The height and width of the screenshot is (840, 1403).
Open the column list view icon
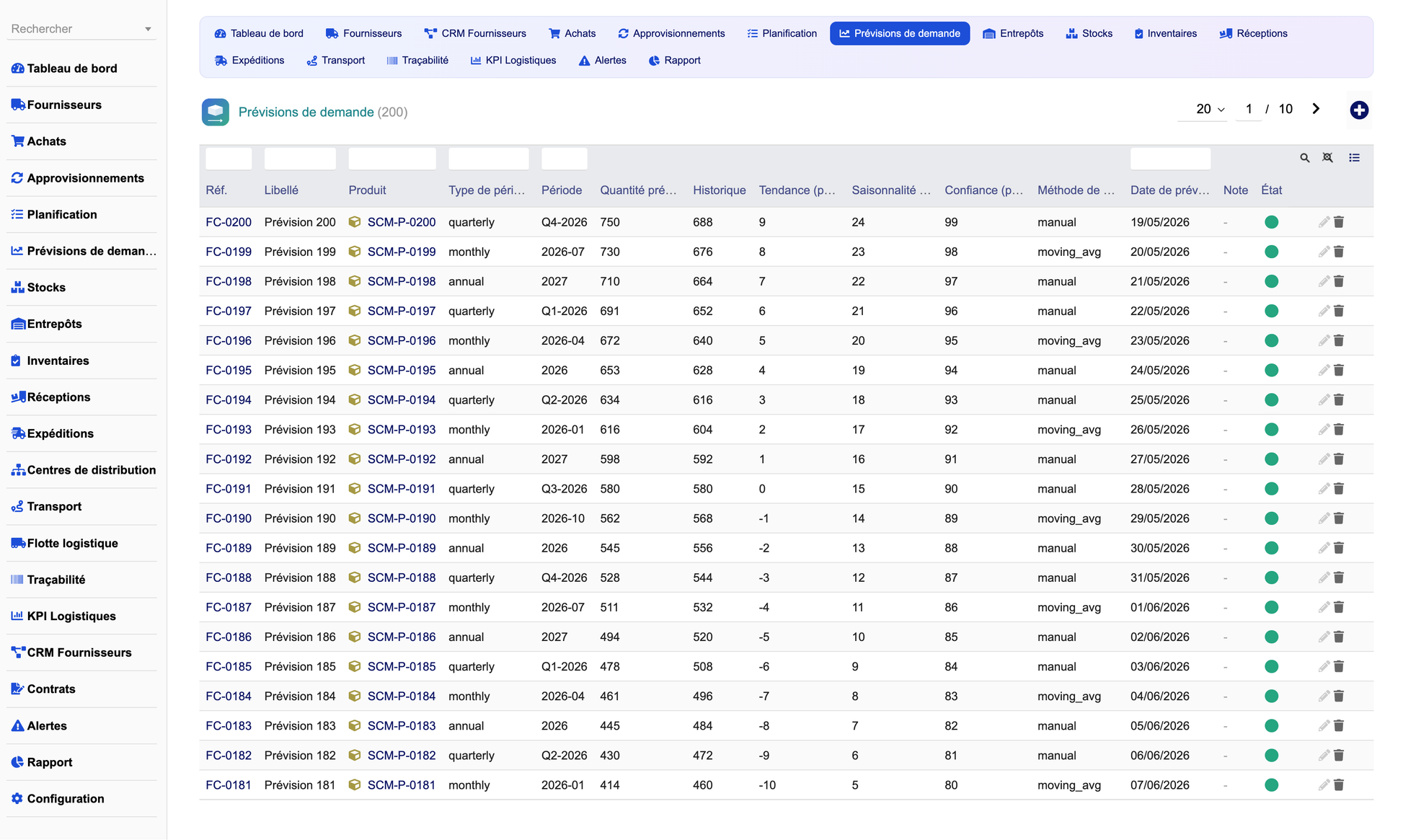(x=1355, y=158)
